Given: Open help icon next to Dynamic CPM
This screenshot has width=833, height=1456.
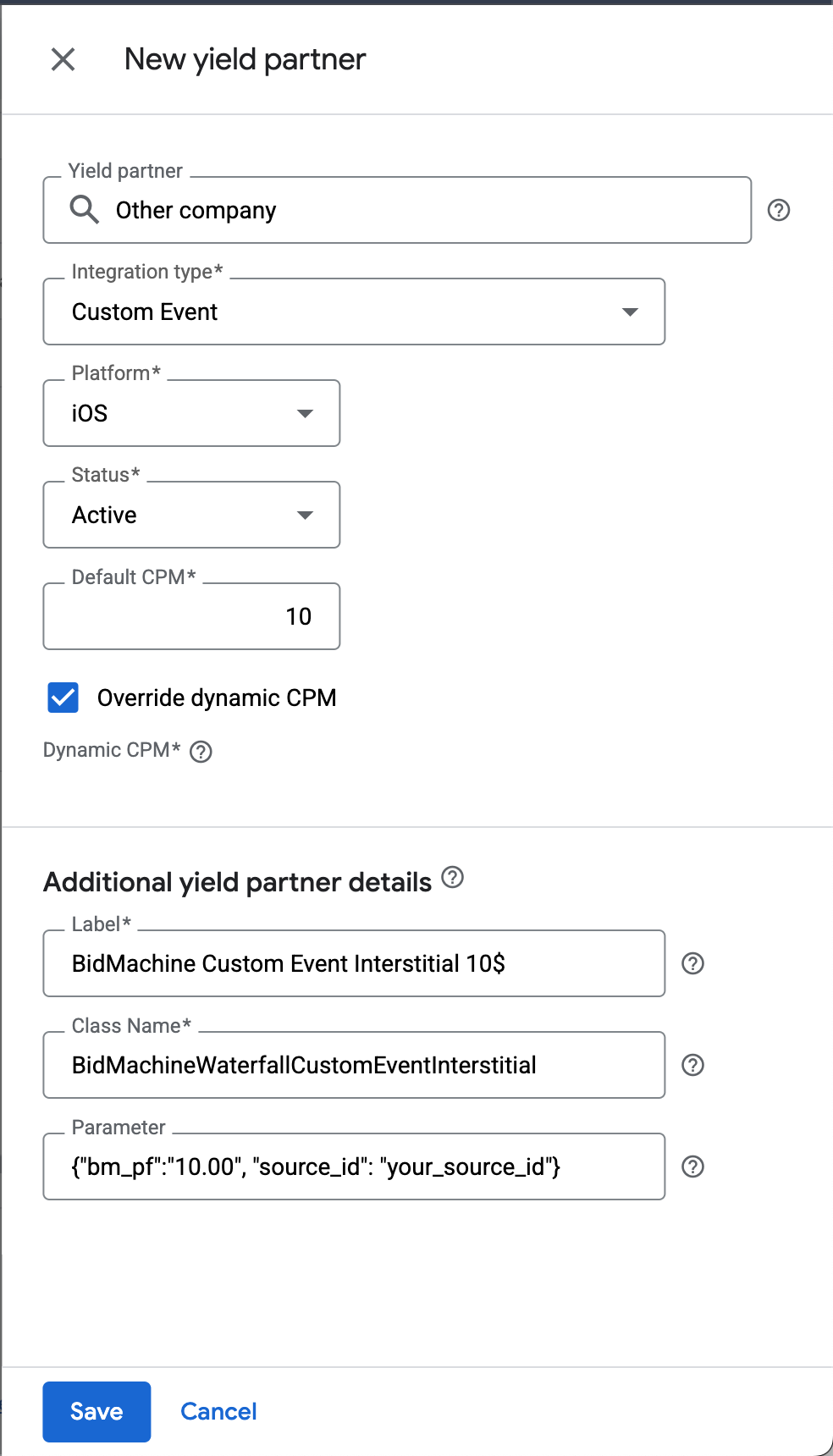Looking at the screenshot, I should coord(201,752).
